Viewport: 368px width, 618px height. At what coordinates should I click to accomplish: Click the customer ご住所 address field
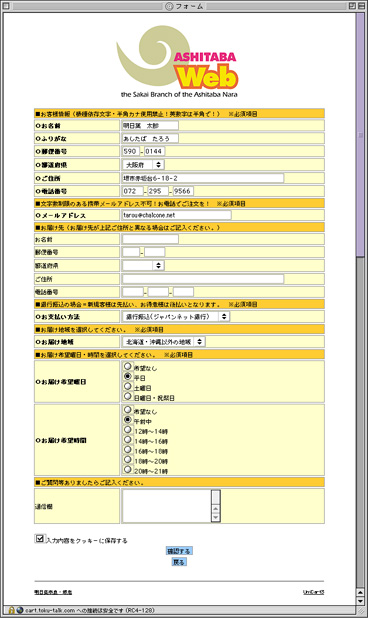pyautogui.click(x=203, y=178)
